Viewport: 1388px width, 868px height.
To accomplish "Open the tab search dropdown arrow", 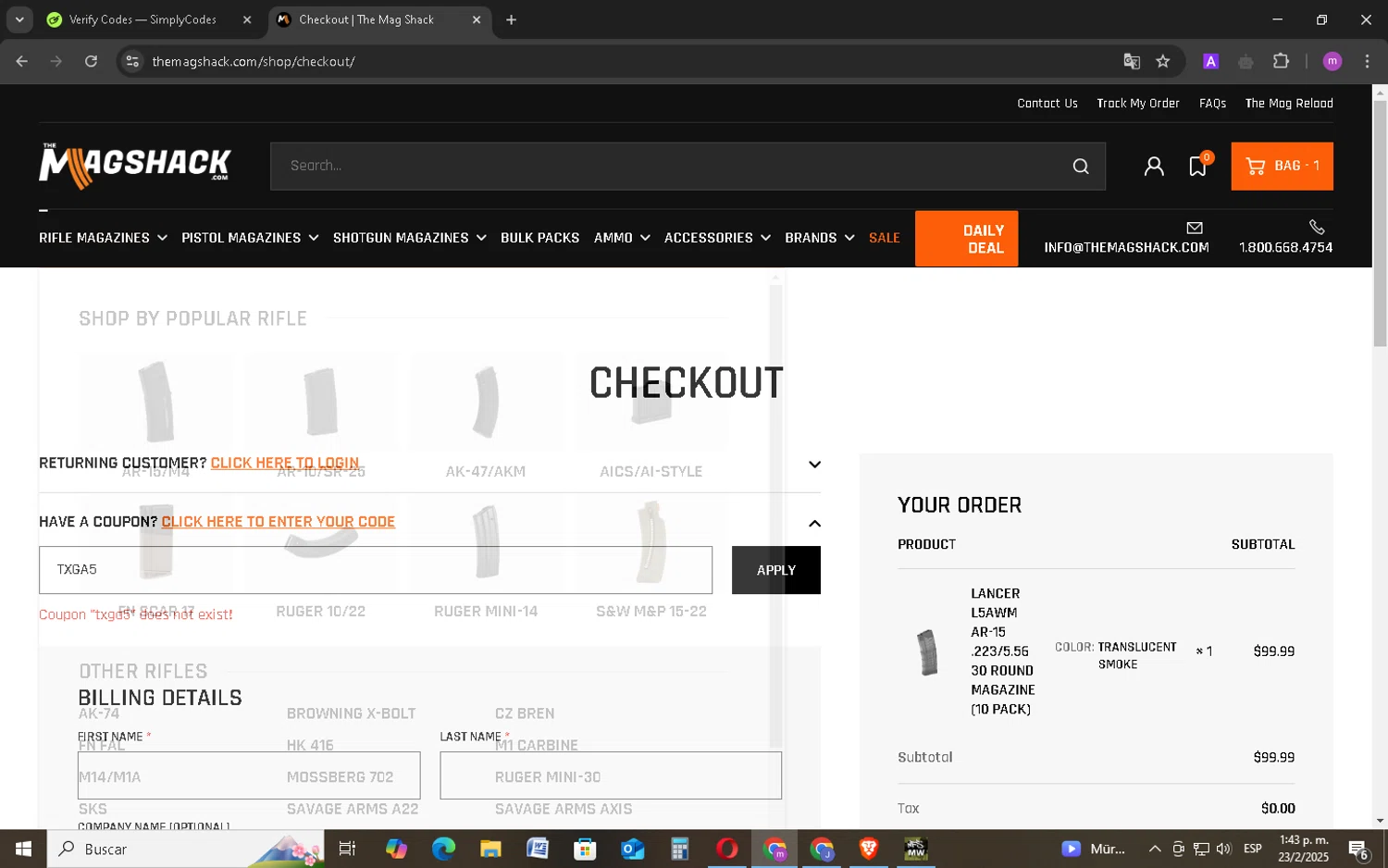I will (x=19, y=19).
